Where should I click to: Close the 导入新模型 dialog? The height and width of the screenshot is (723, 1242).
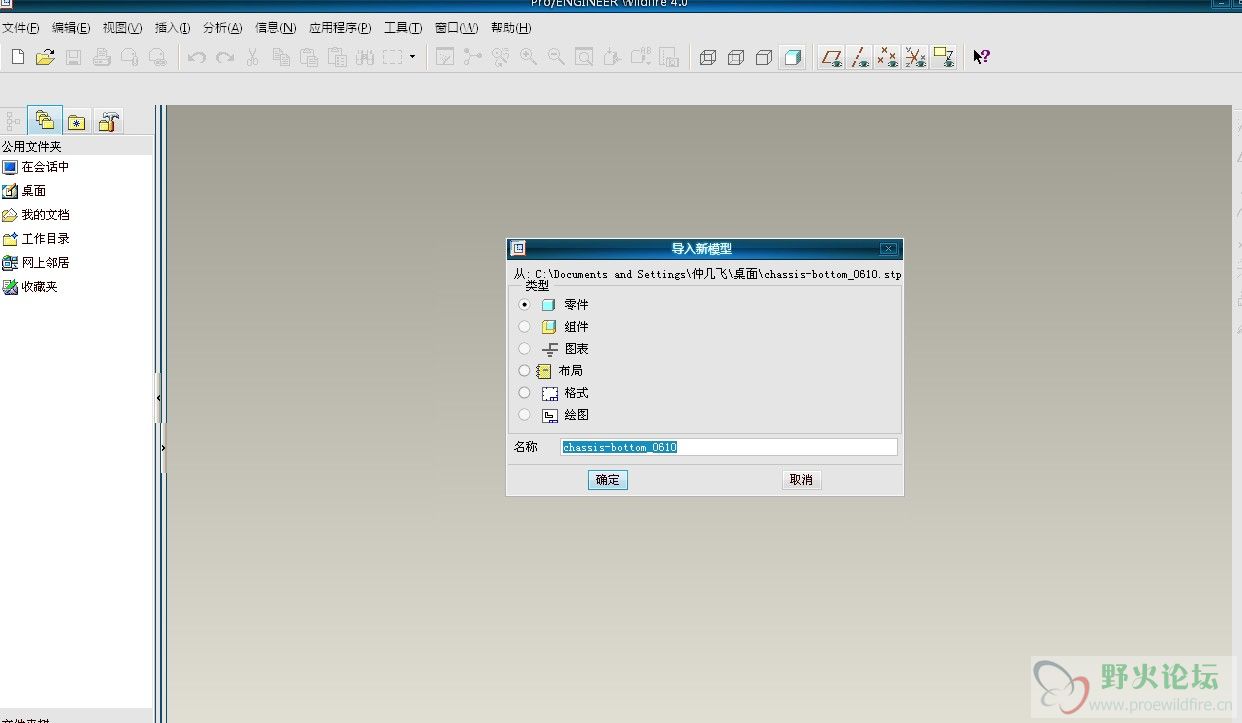[888, 249]
